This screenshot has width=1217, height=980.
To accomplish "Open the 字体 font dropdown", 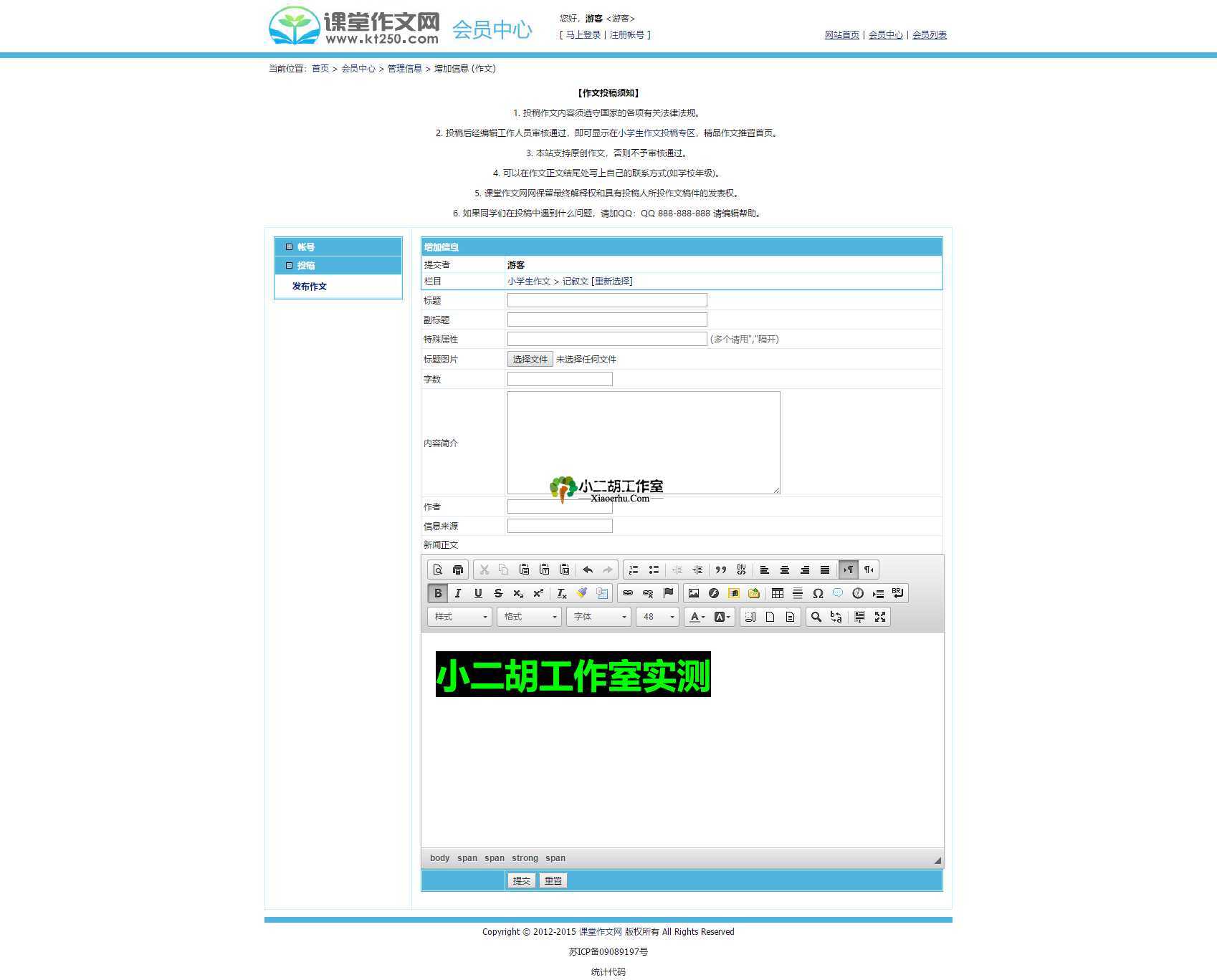I will tap(599, 618).
